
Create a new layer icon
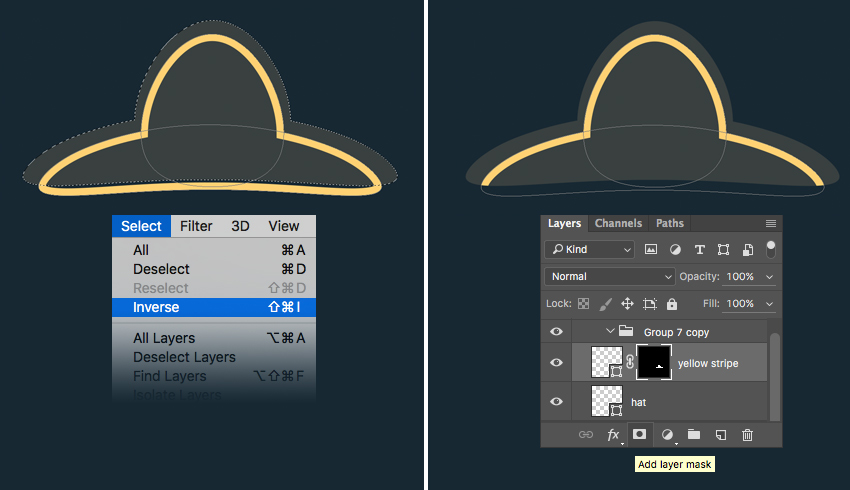tap(720, 435)
